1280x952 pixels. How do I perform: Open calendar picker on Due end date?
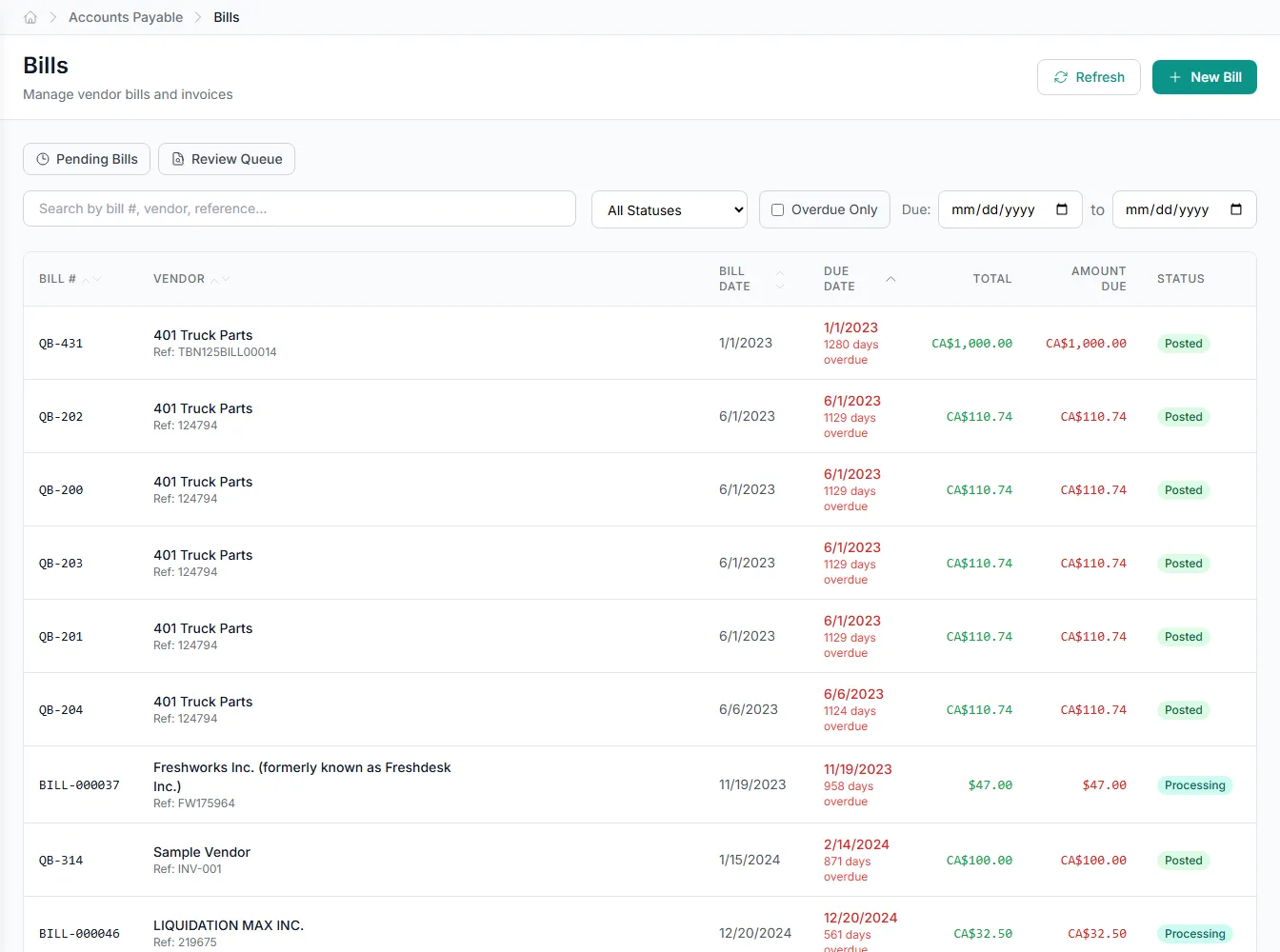tap(1236, 209)
